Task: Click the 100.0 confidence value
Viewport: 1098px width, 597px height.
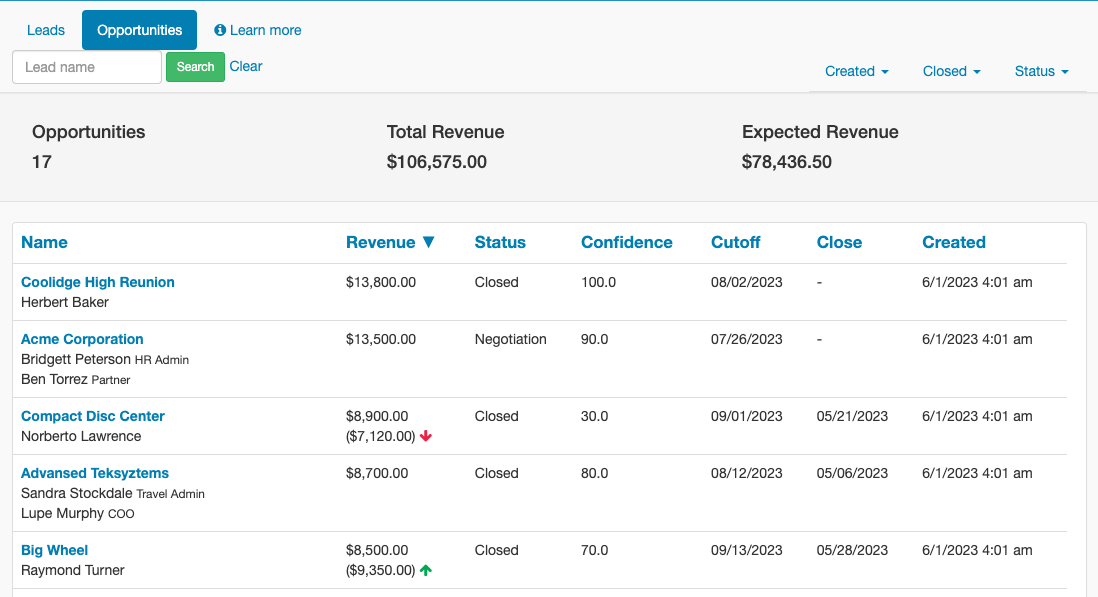Action: point(599,282)
